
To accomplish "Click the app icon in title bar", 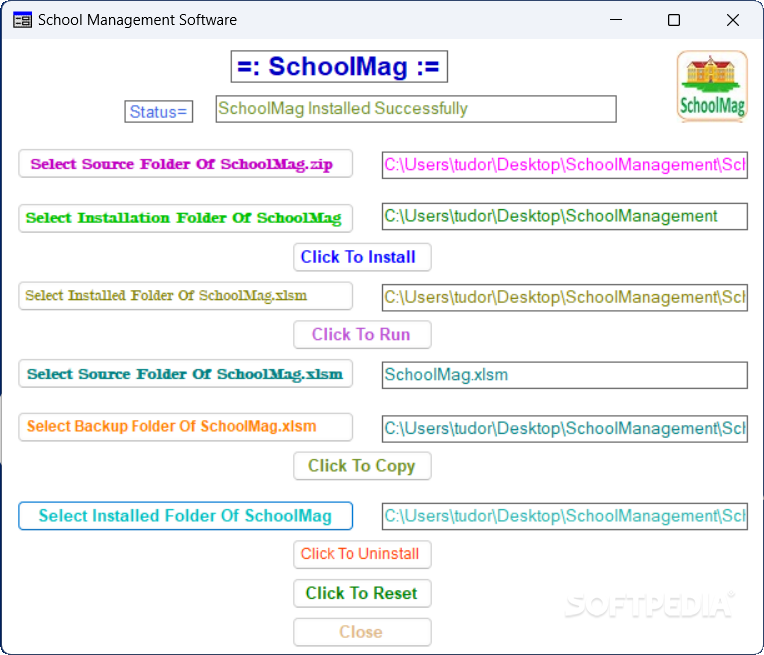I will click(x=22, y=20).
